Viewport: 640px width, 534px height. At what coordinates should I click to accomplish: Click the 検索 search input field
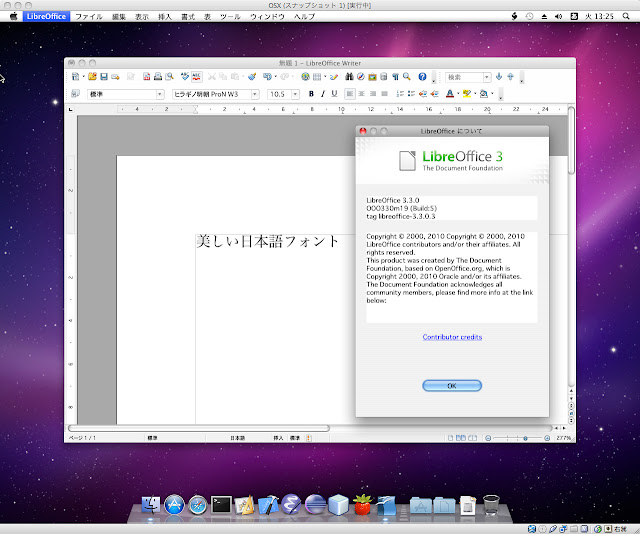coord(464,77)
